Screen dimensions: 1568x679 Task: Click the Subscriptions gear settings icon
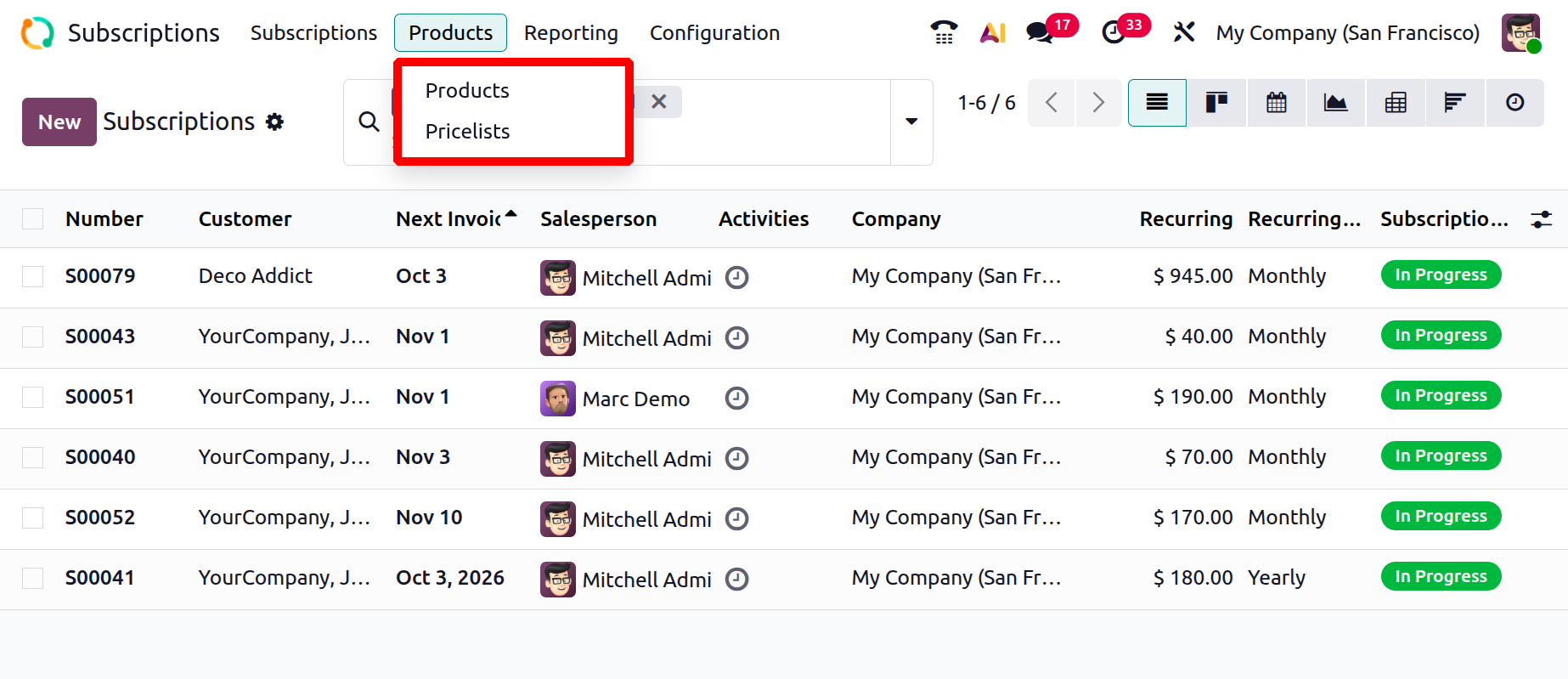coord(274,122)
